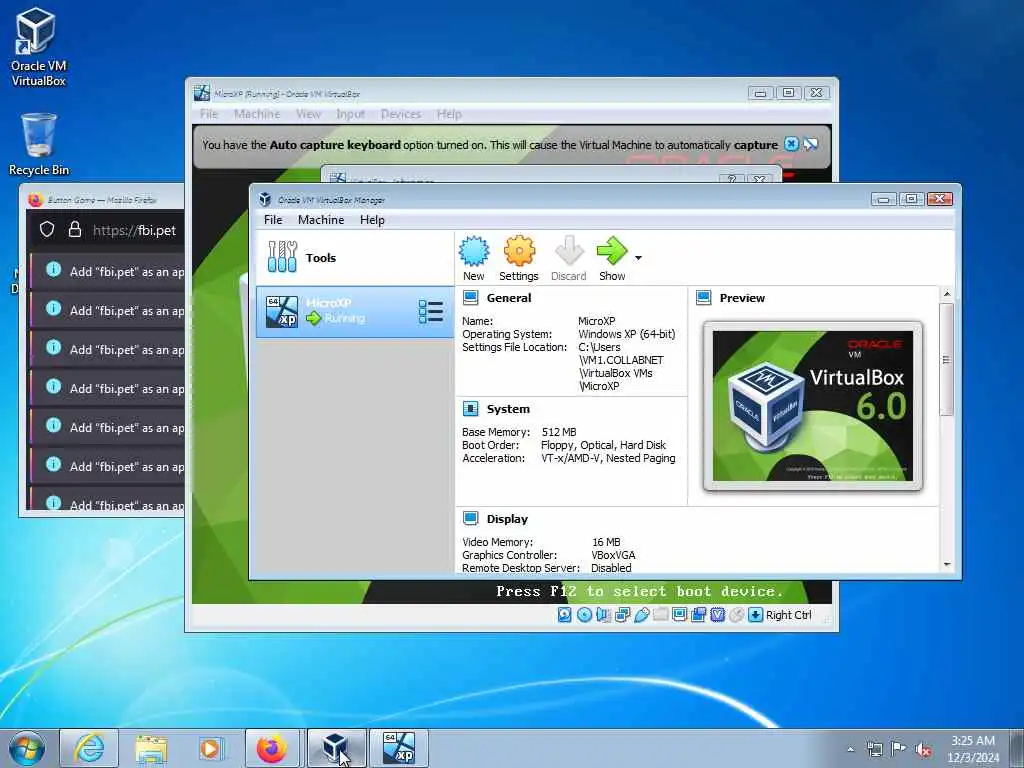The width and height of the screenshot is (1024, 768).
Task: Click the System section header link
Action: pos(508,409)
